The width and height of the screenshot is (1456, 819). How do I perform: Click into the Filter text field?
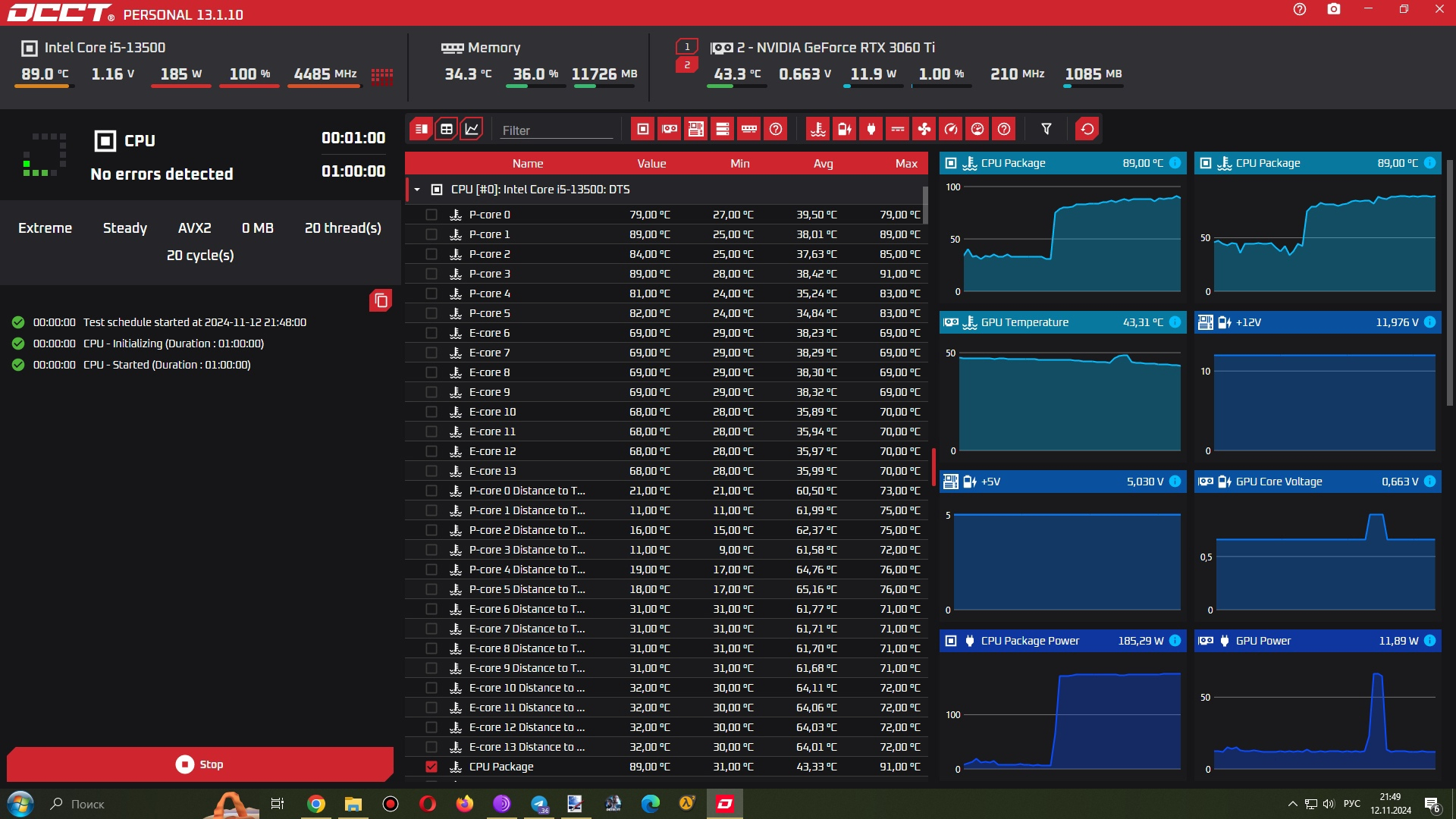(556, 130)
